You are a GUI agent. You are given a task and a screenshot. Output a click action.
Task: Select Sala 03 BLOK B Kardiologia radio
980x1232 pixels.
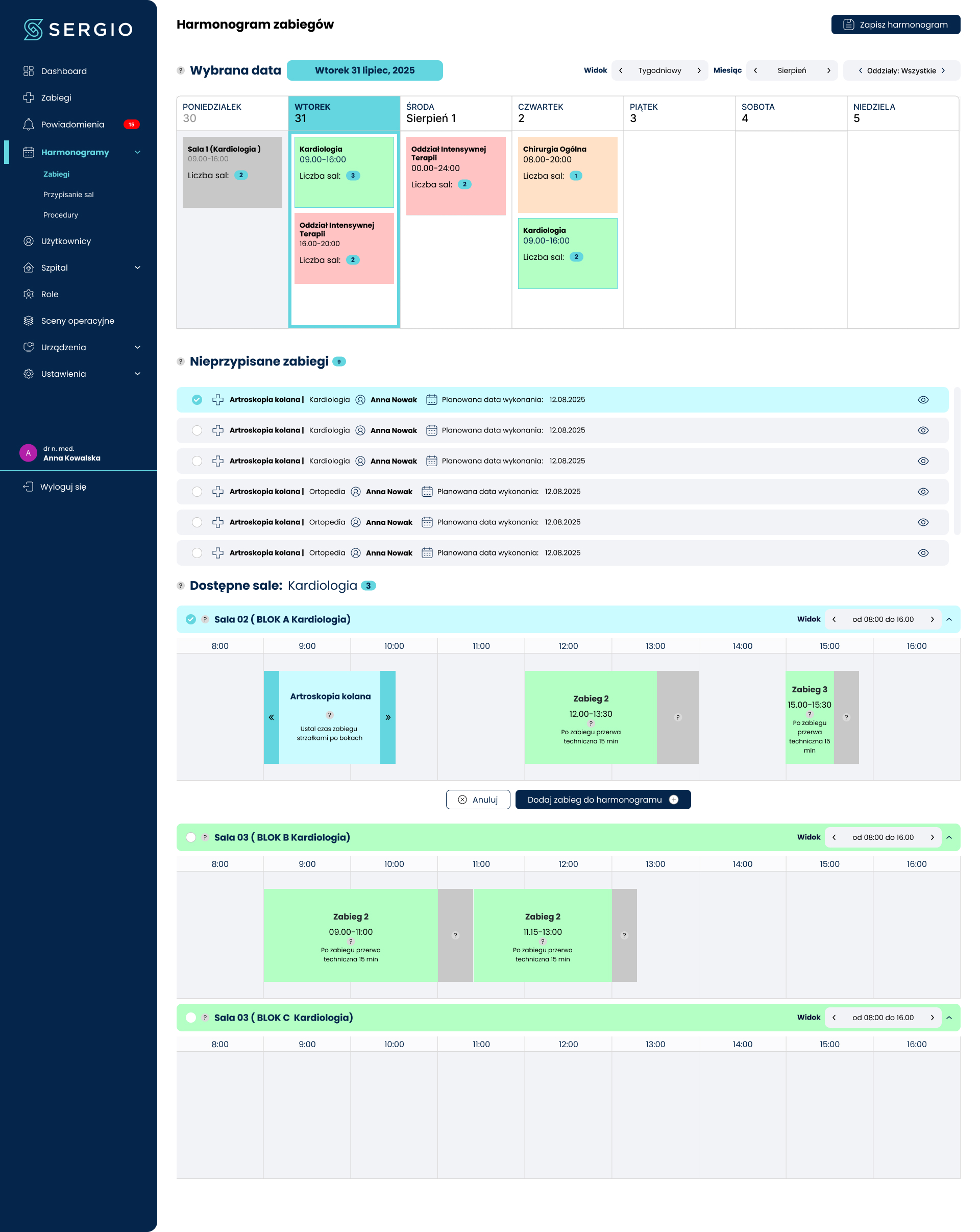[x=191, y=837]
